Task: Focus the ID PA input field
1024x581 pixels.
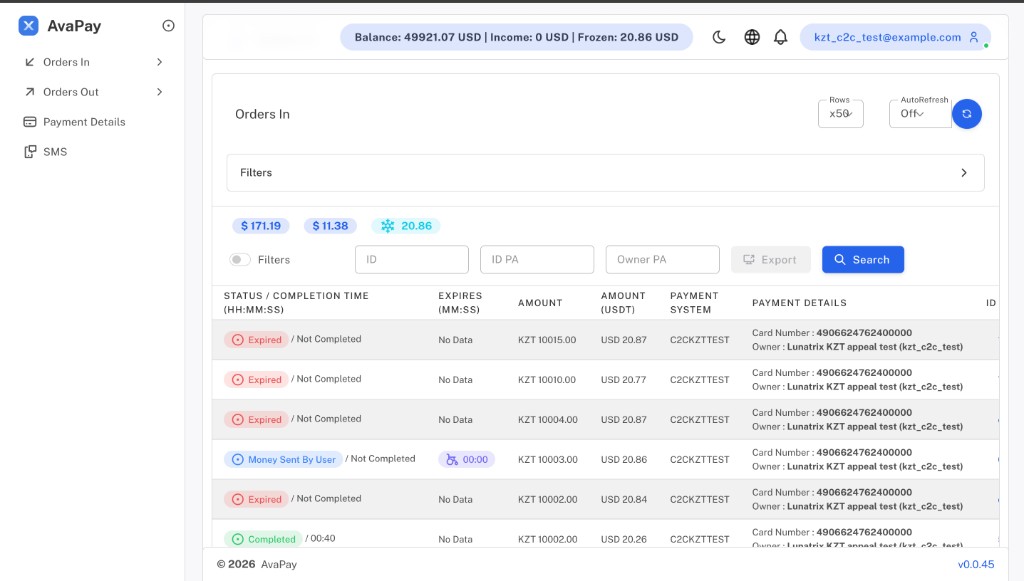Action: pos(537,260)
